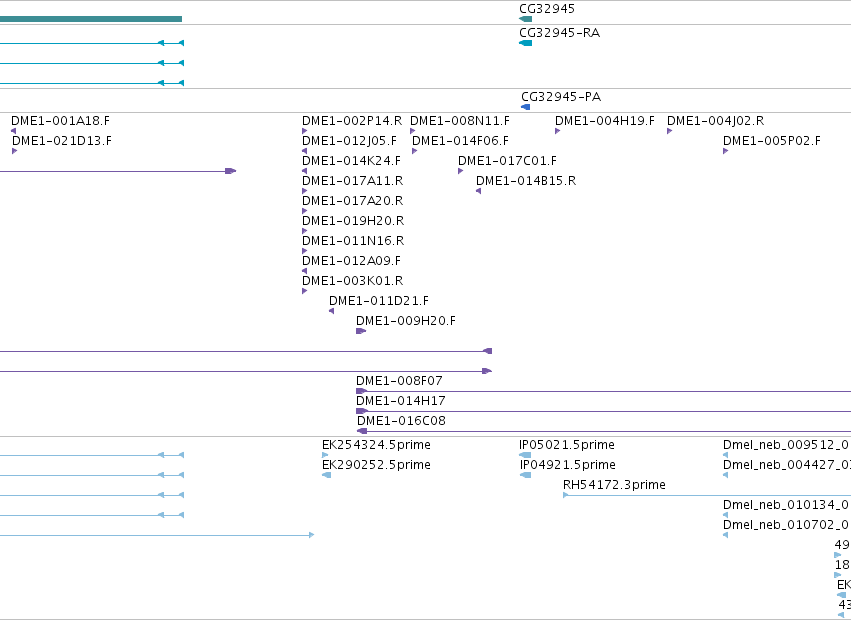Image resolution: width=851 pixels, height=620 pixels.
Task: Click the arrow glyph beneath DME1-016C08
Action: coord(361,432)
